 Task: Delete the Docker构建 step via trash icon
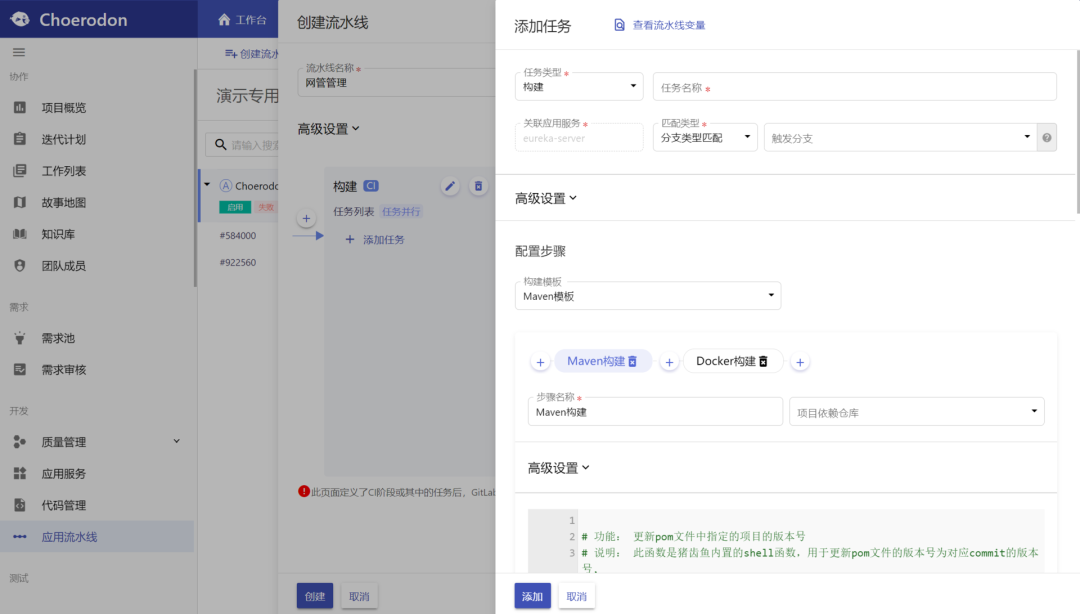tap(763, 361)
